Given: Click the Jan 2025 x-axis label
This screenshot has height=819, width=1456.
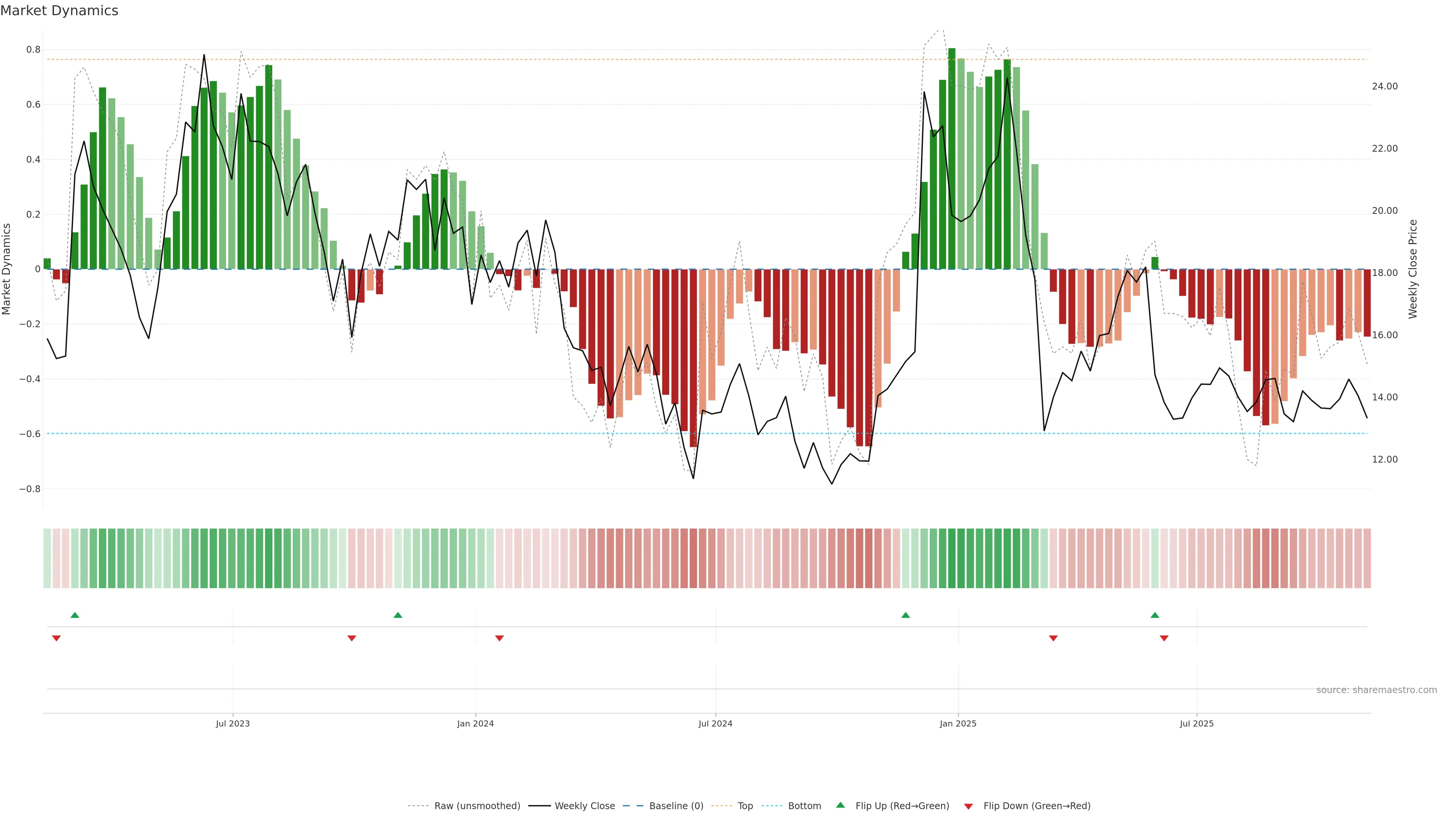Looking at the screenshot, I should click(x=957, y=723).
